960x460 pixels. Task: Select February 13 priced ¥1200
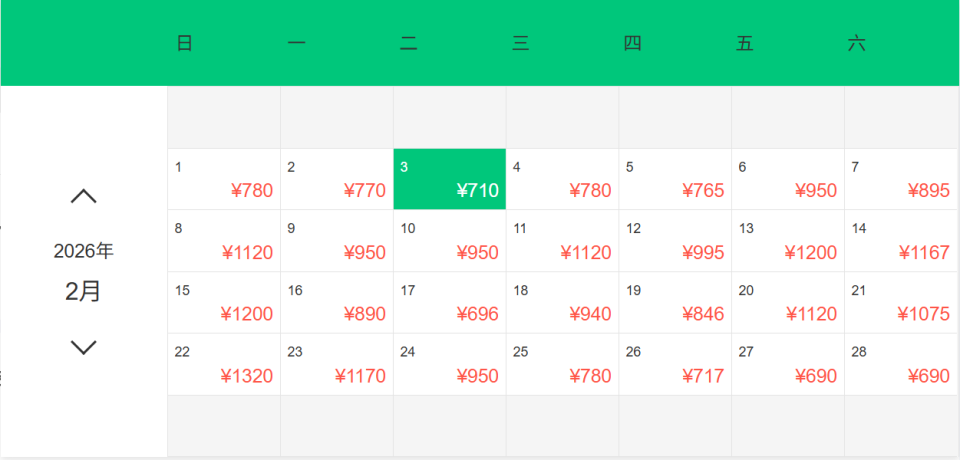[788, 241]
